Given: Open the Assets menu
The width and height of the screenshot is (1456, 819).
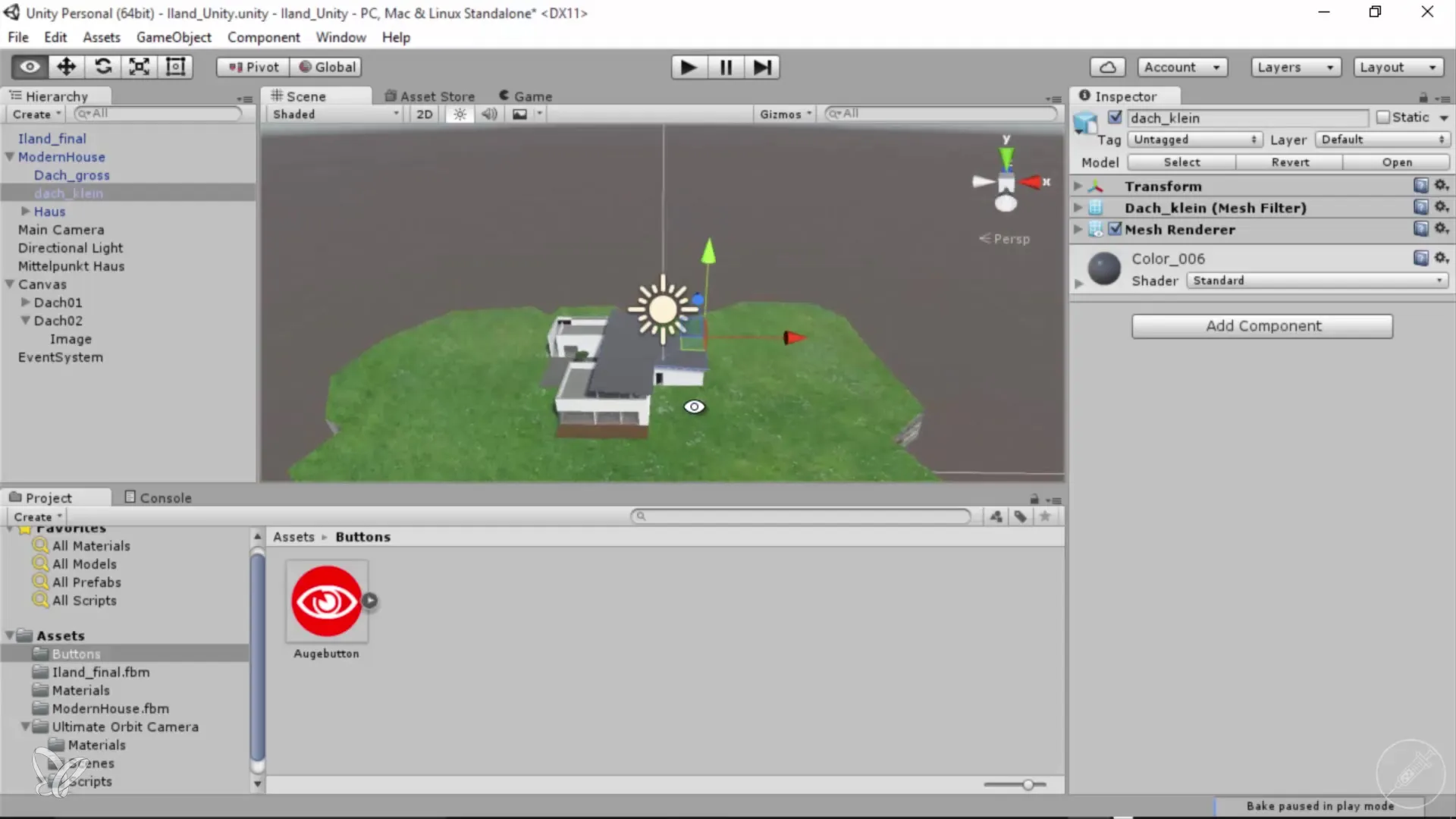Looking at the screenshot, I should click(102, 37).
